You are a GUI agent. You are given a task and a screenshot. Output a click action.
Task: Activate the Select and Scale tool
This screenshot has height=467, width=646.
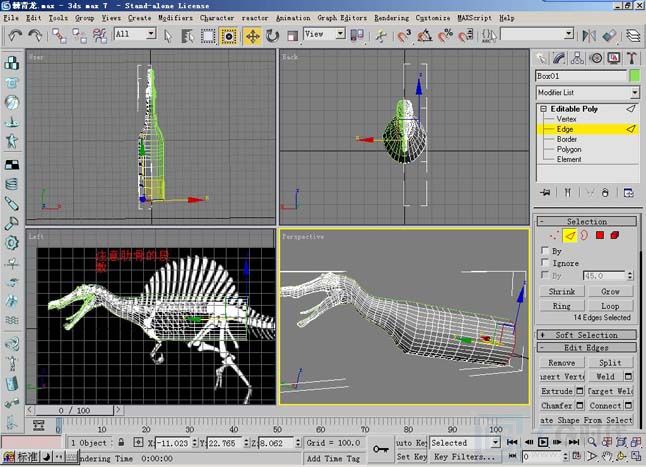click(293, 36)
